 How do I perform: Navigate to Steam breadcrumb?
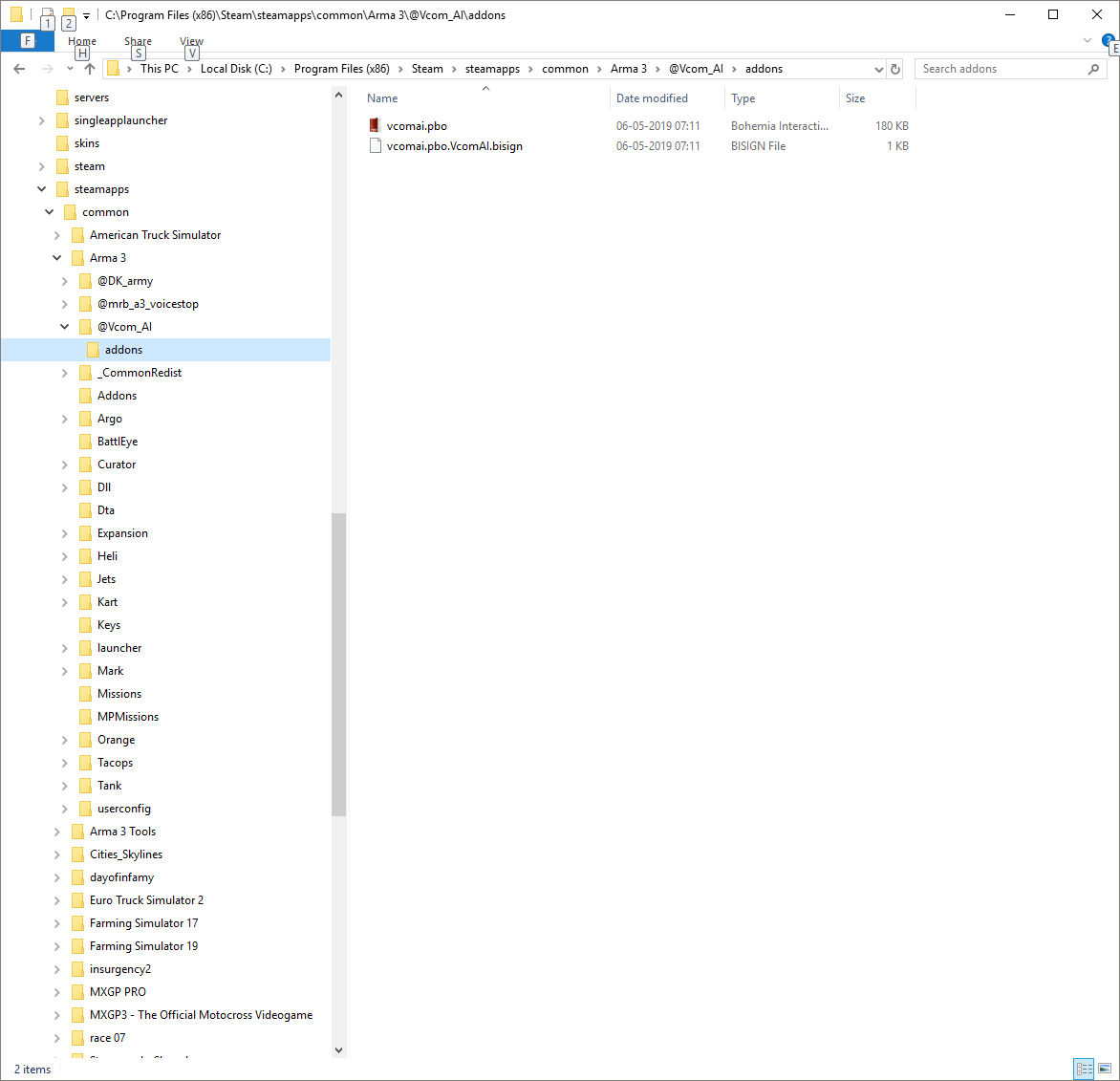click(x=427, y=69)
